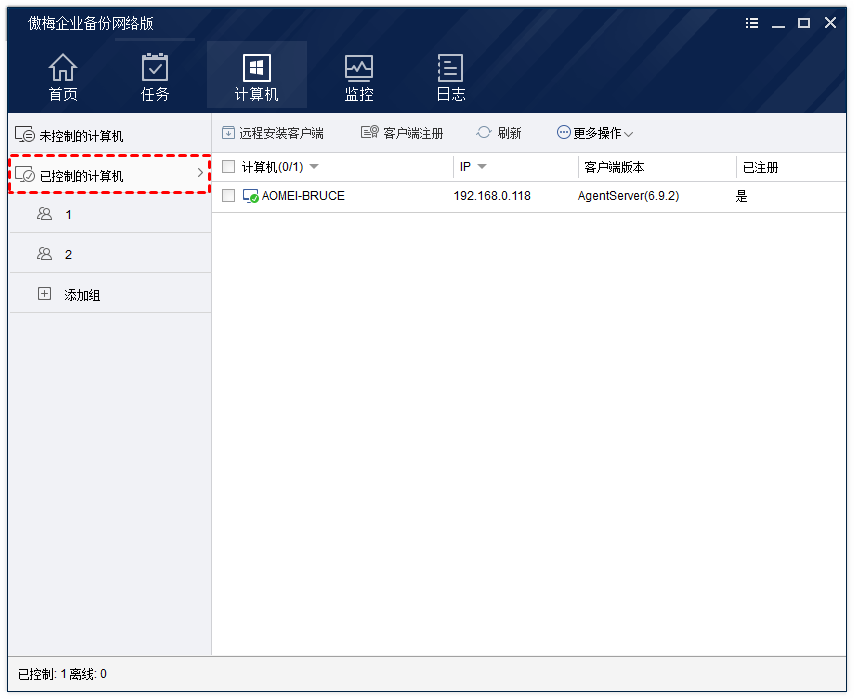Click the plus icon for 添加组

pos(44,294)
